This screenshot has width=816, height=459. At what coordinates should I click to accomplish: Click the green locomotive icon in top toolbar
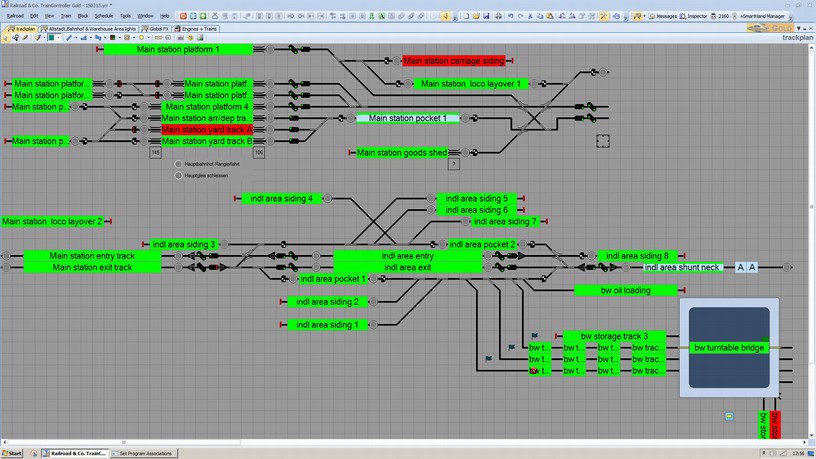(372, 16)
